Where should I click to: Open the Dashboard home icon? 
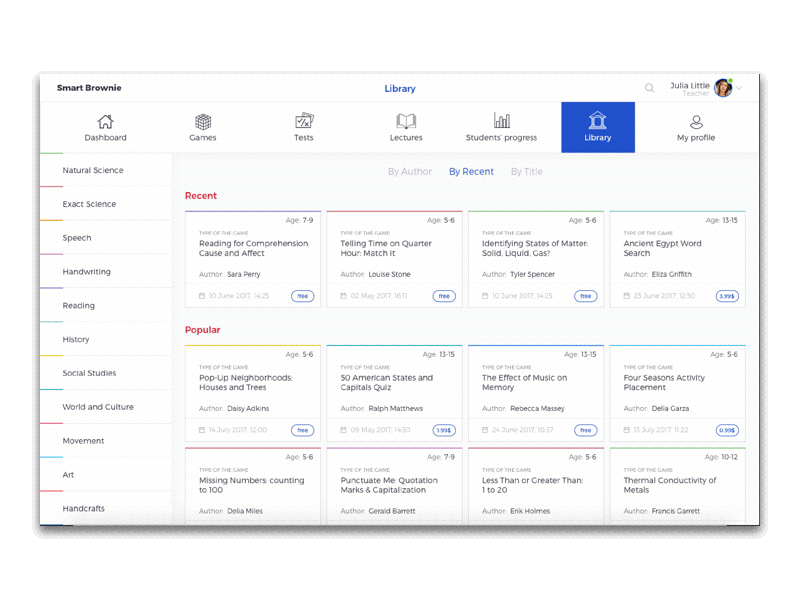tap(105, 120)
